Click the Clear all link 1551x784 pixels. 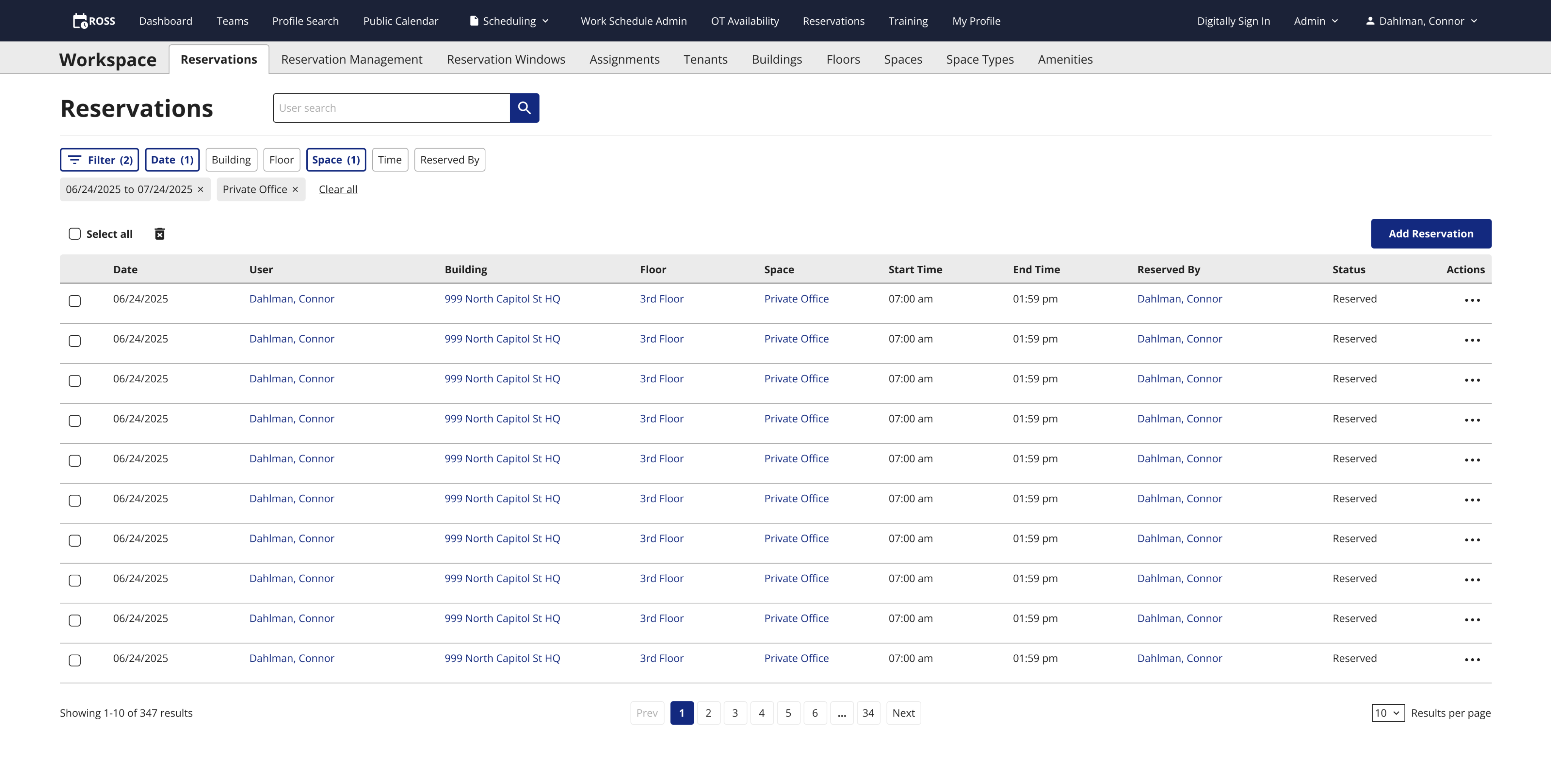click(337, 189)
